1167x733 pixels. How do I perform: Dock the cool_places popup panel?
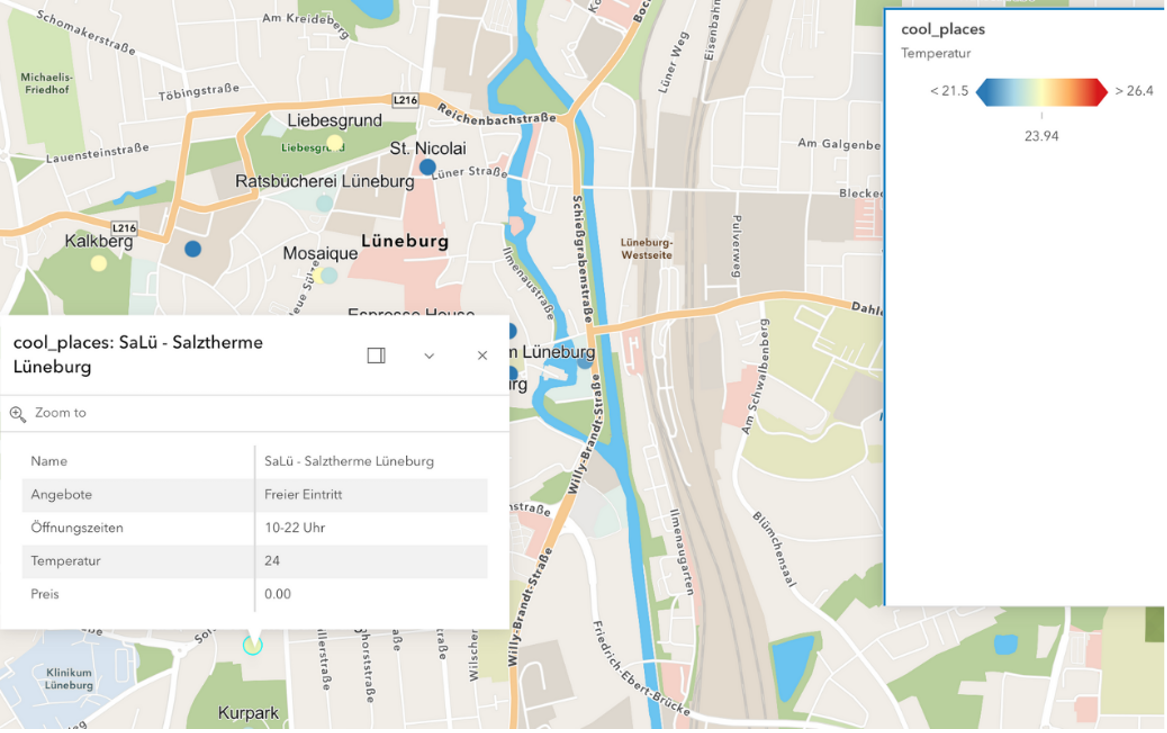(376, 355)
